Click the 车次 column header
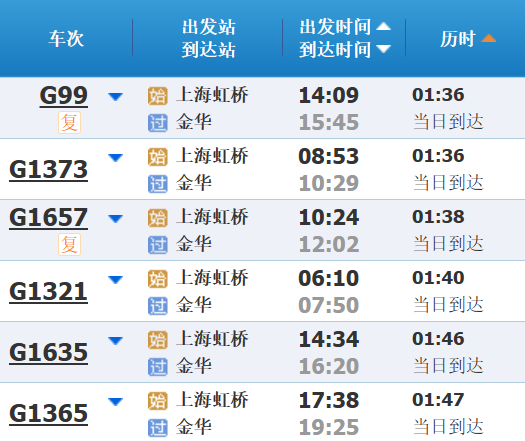The image size is (525, 441). pyautogui.click(x=66, y=39)
